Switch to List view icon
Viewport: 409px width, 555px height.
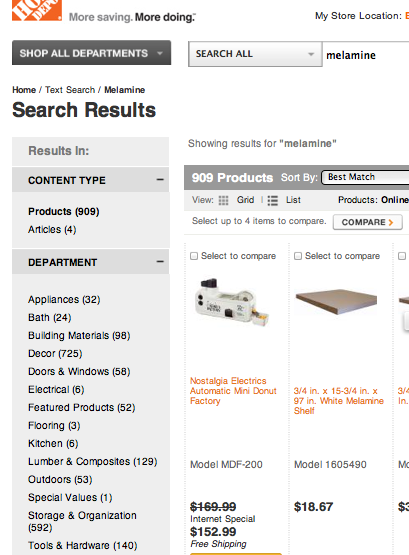point(272,200)
